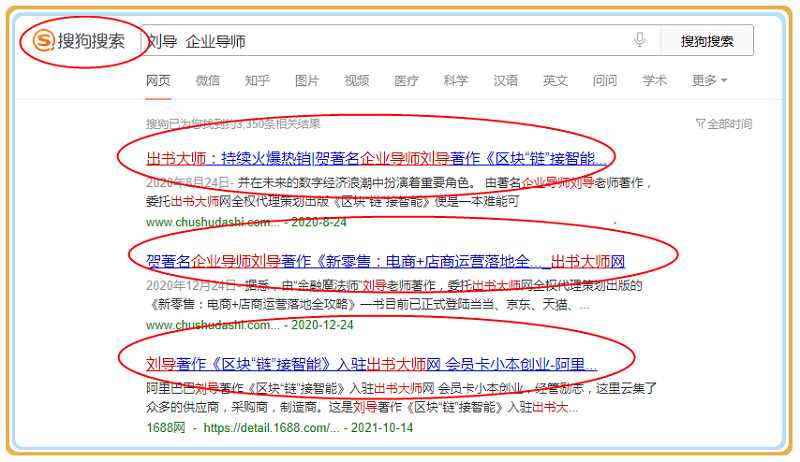Open the third result from 1688网
The image size is (800, 462).
371,364
